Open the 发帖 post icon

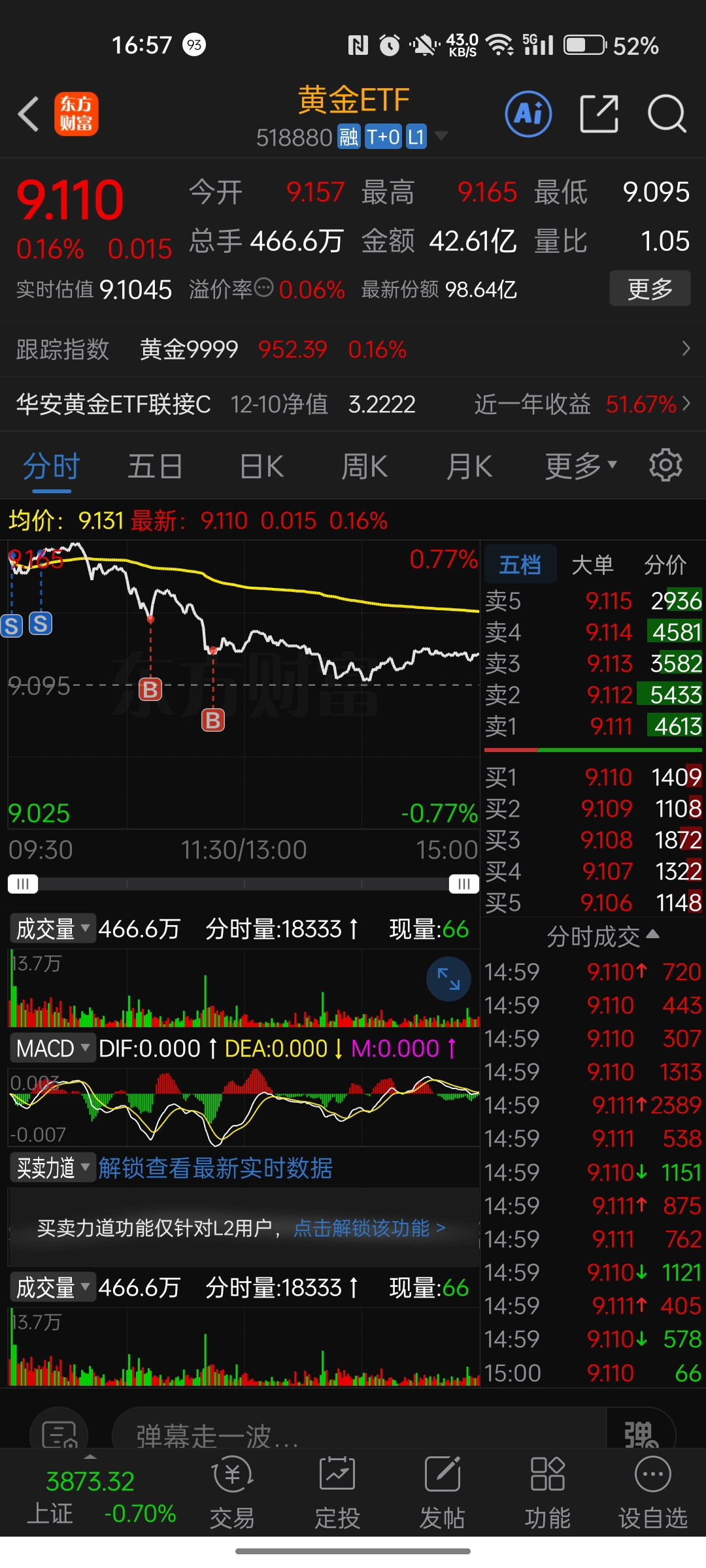coord(443,1494)
